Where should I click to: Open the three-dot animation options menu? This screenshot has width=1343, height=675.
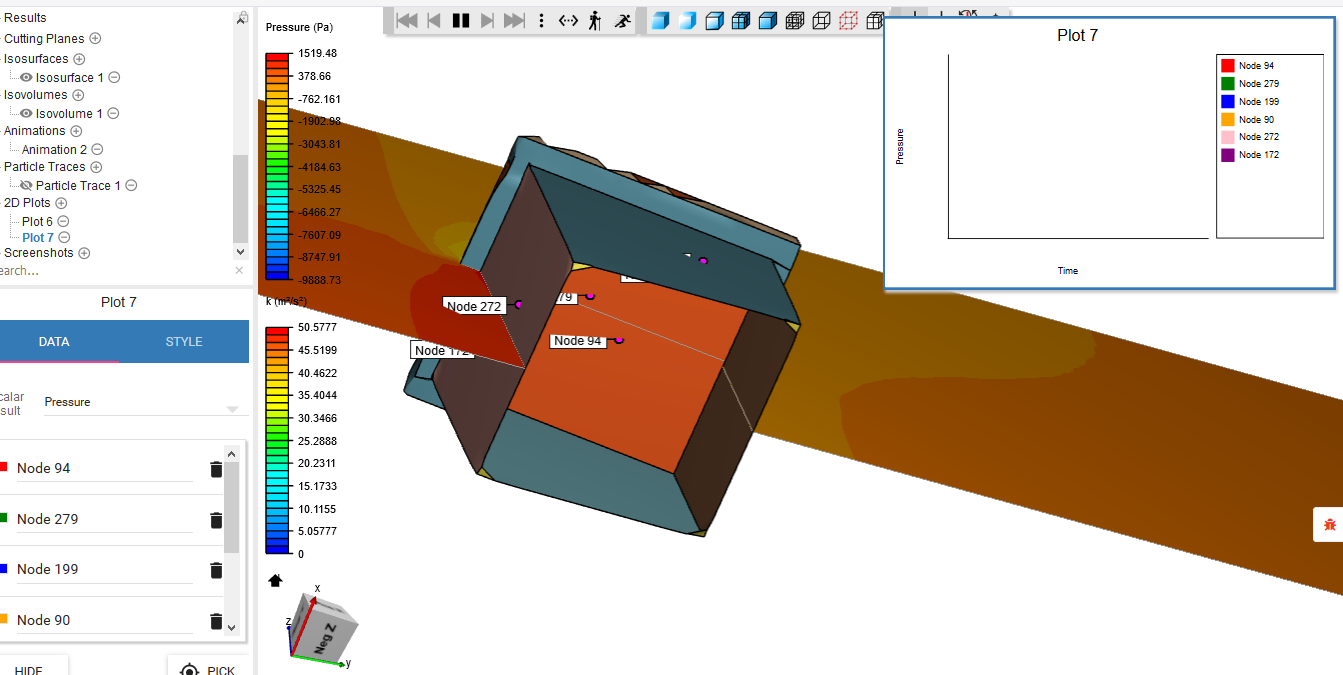click(541, 21)
